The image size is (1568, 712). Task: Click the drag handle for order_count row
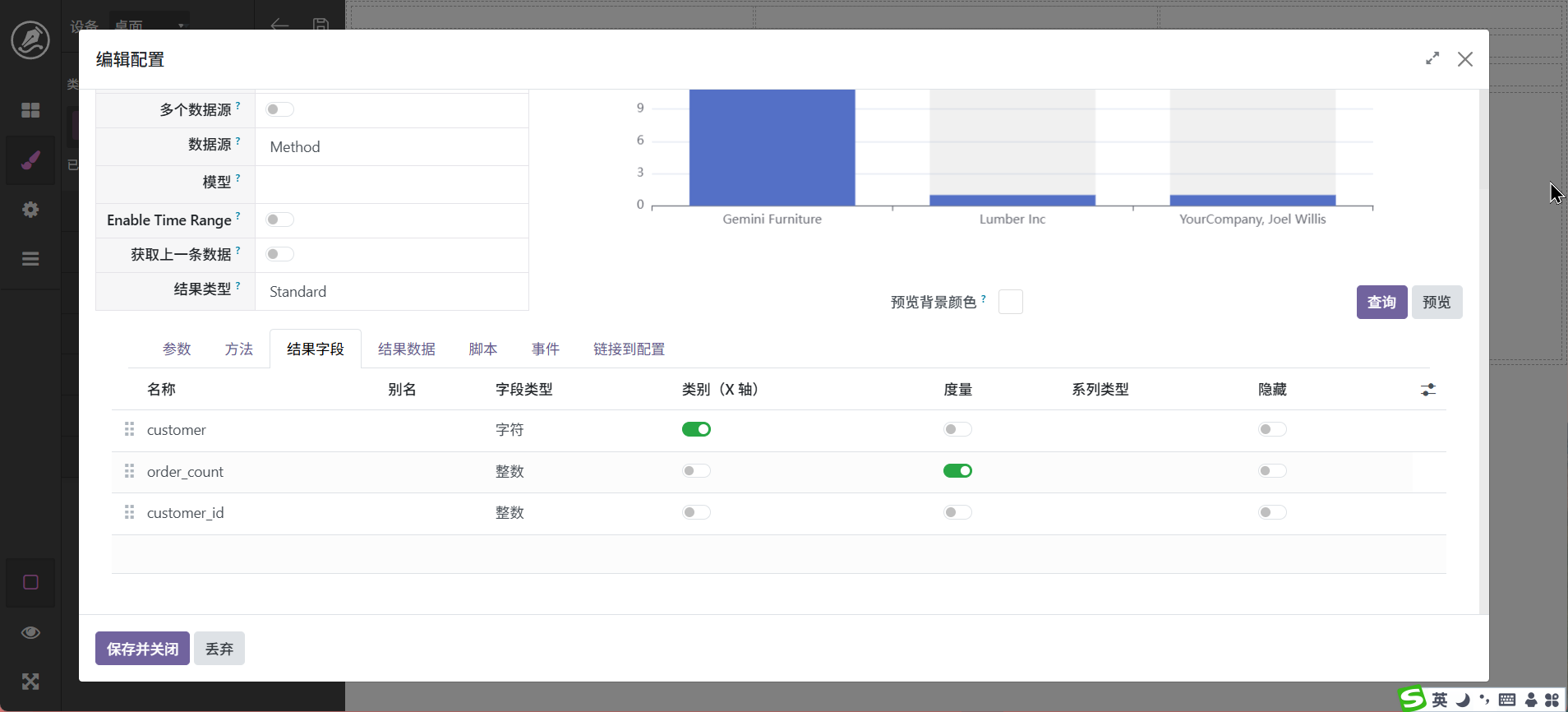pyautogui.click(x=129, y=471)
